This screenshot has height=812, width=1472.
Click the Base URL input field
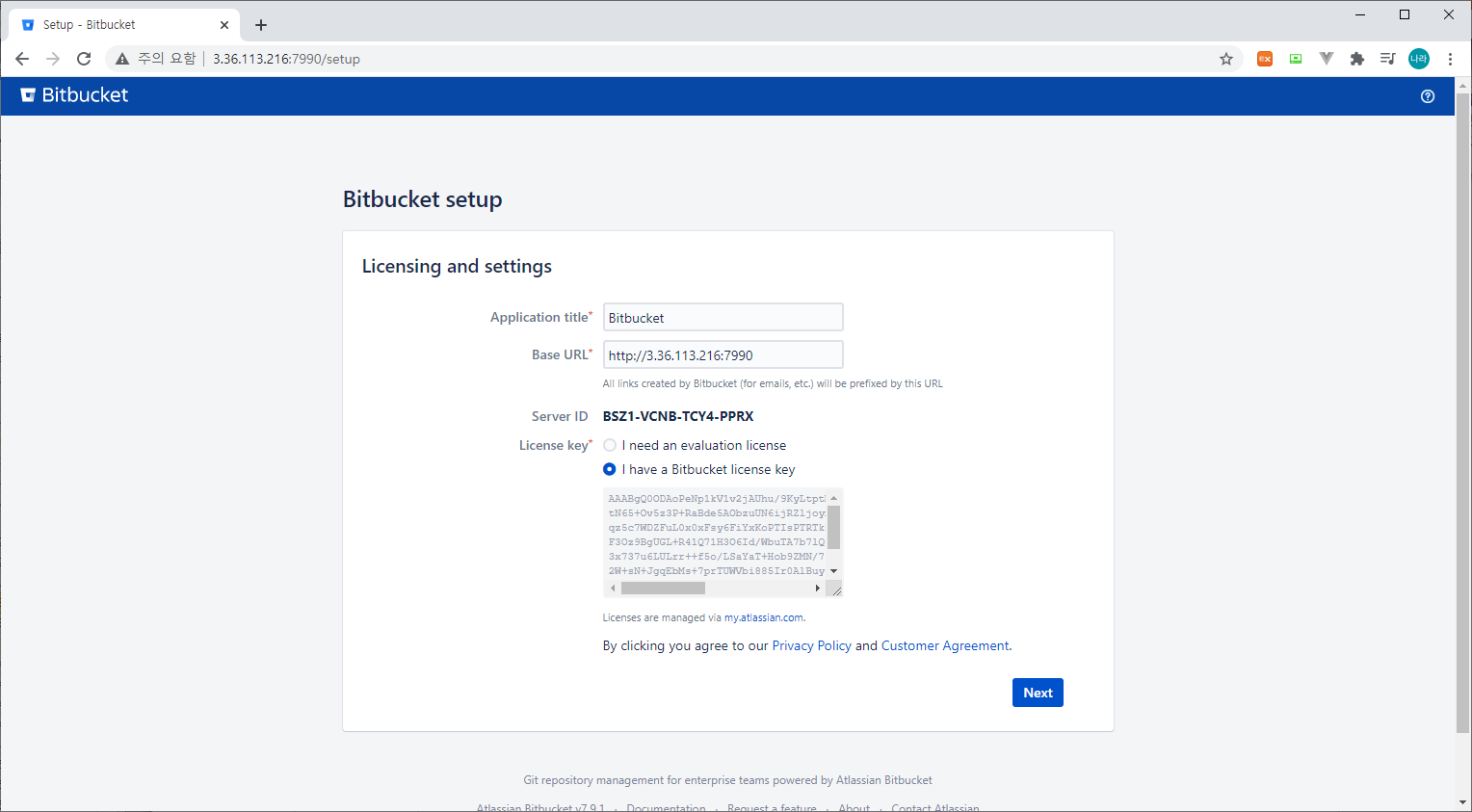point(723,354)
